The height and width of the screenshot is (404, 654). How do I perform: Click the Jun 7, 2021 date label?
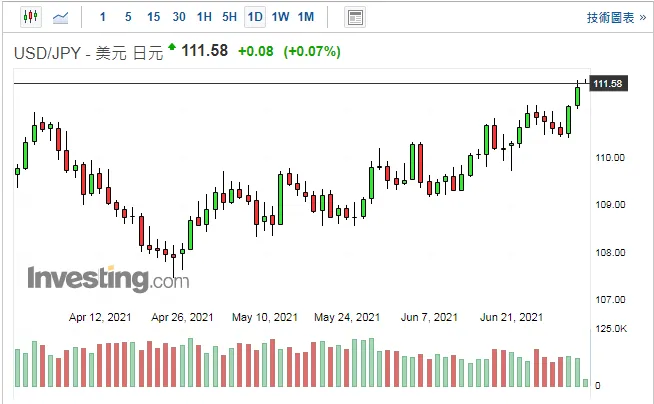pyautogui.click(x=429, y=317)
